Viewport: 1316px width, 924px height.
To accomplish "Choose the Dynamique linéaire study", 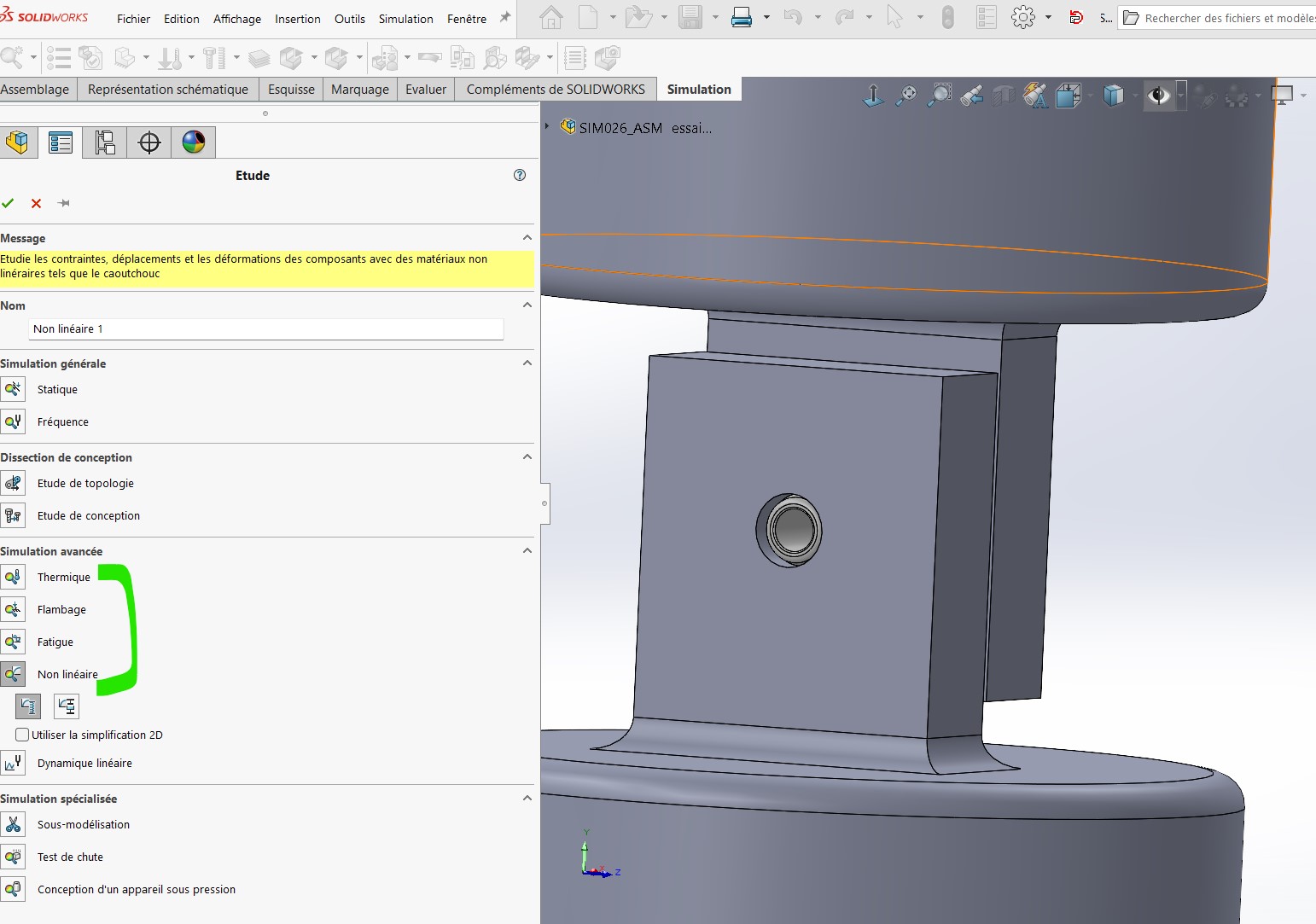I will click(84, 764).
